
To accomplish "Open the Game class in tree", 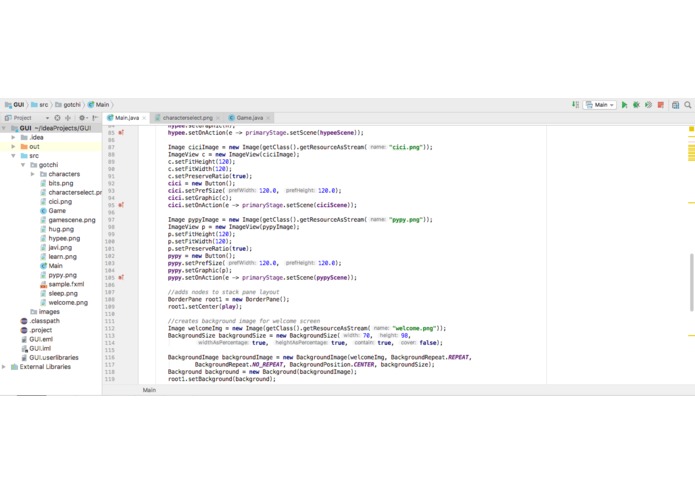I will [x=53, y=211].
